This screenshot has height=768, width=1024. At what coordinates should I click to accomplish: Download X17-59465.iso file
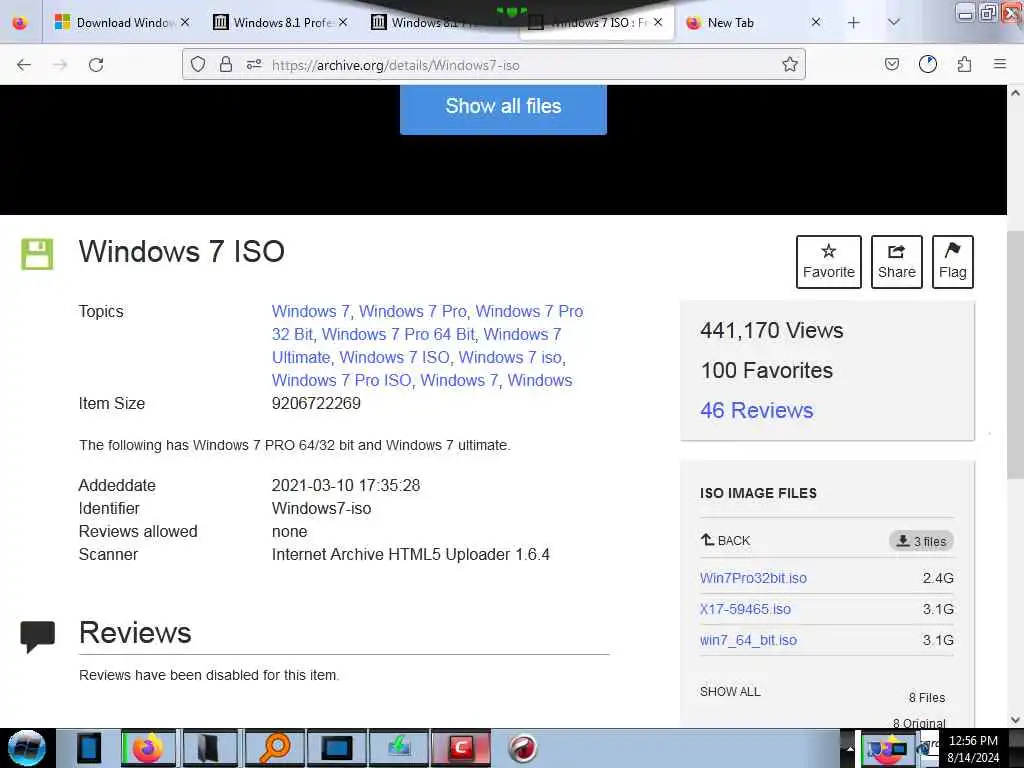745,609
